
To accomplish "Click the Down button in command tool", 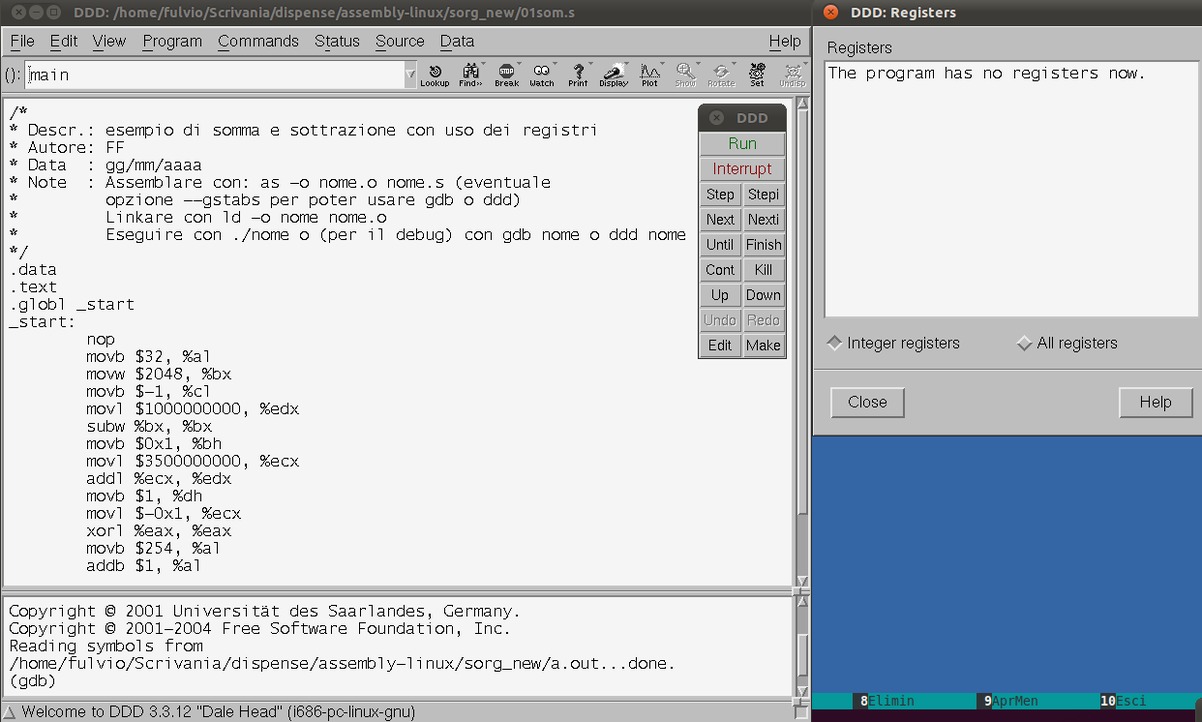I will (763, 295).
